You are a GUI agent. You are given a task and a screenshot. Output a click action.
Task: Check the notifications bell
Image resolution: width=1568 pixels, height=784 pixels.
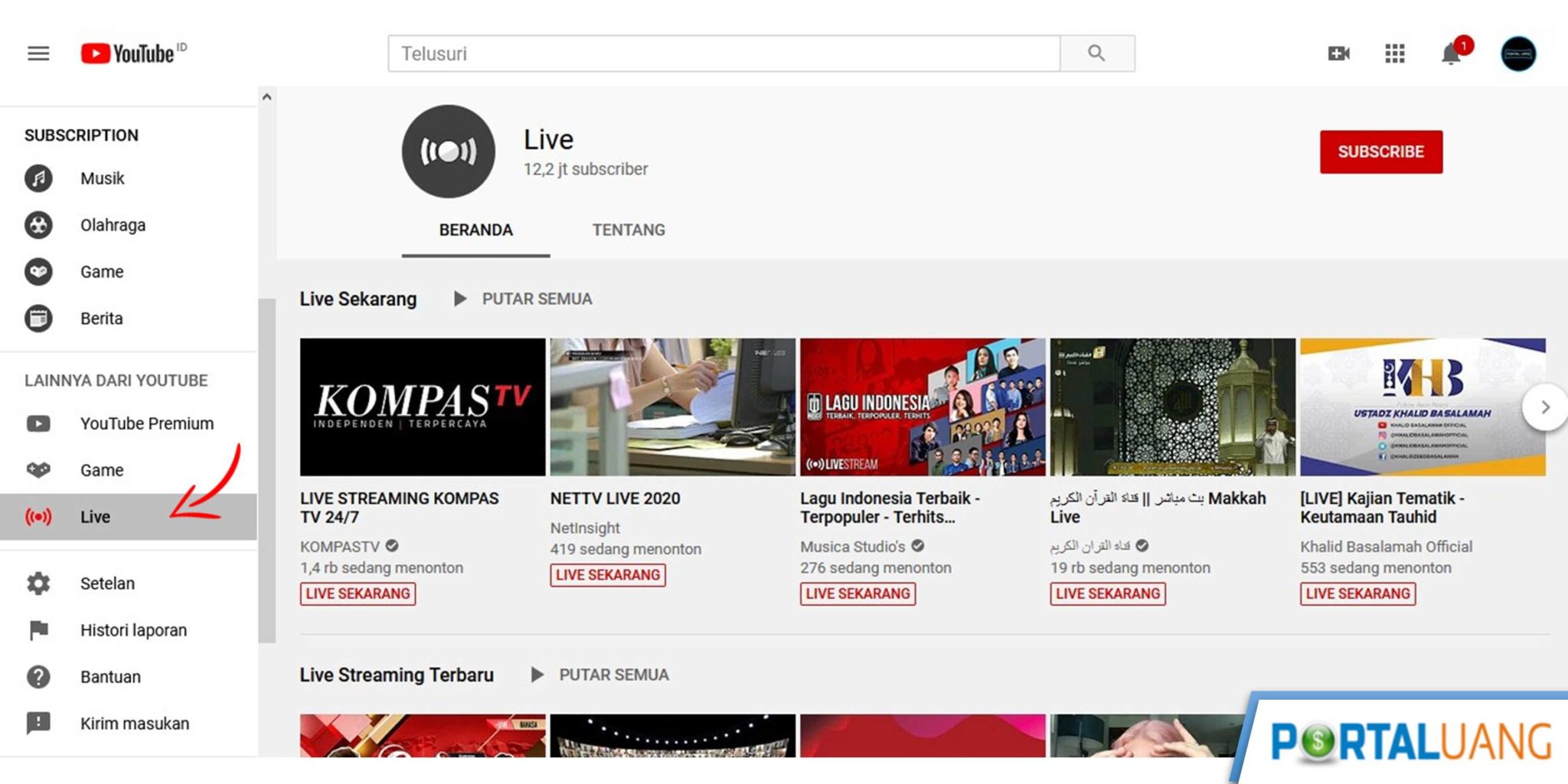tap(1451, 54)
